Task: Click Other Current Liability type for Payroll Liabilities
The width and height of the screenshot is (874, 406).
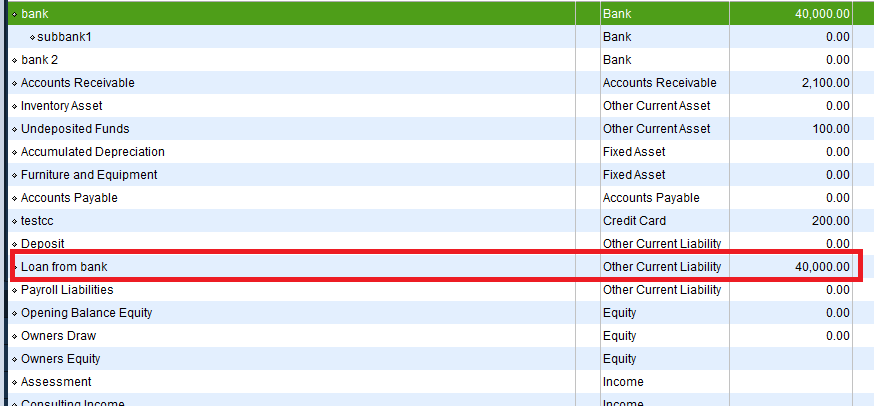Action: point(662,290)
